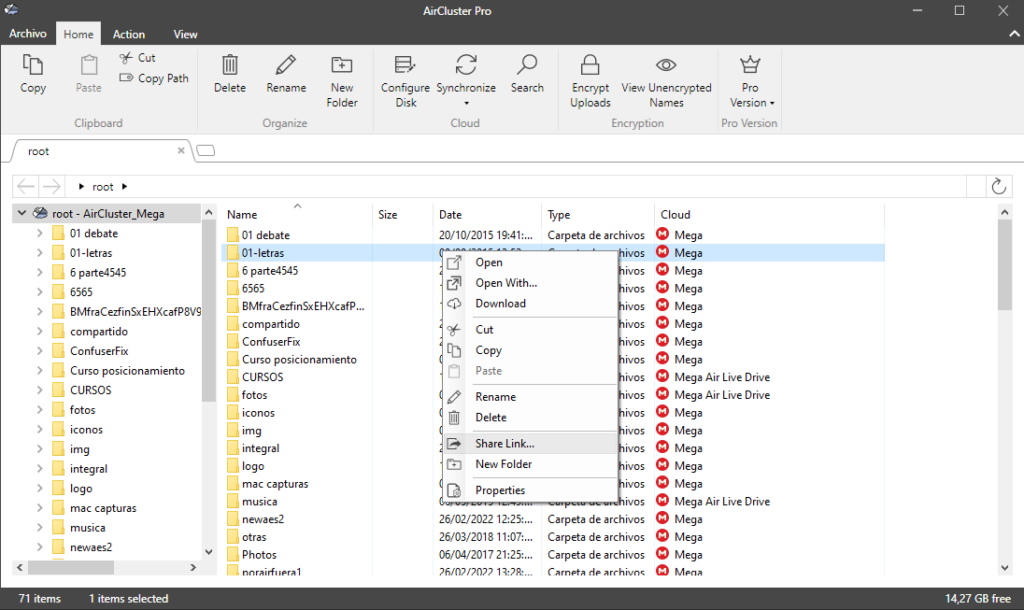Collapse the root - AirCluster_Mega tree node
This screenshot has height=610, width=1024.
22,213
